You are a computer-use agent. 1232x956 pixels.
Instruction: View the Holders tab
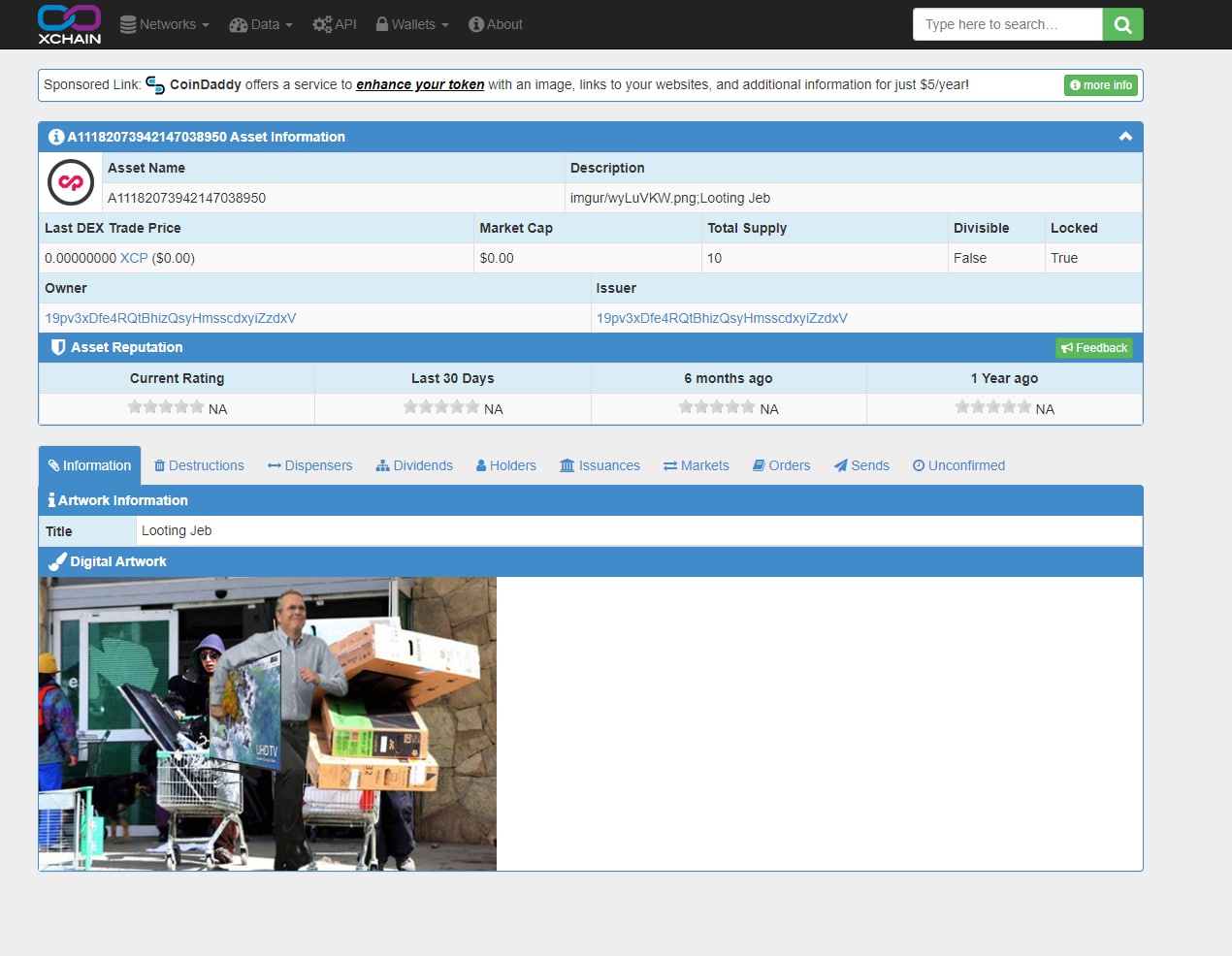click(x=506, y=465)
